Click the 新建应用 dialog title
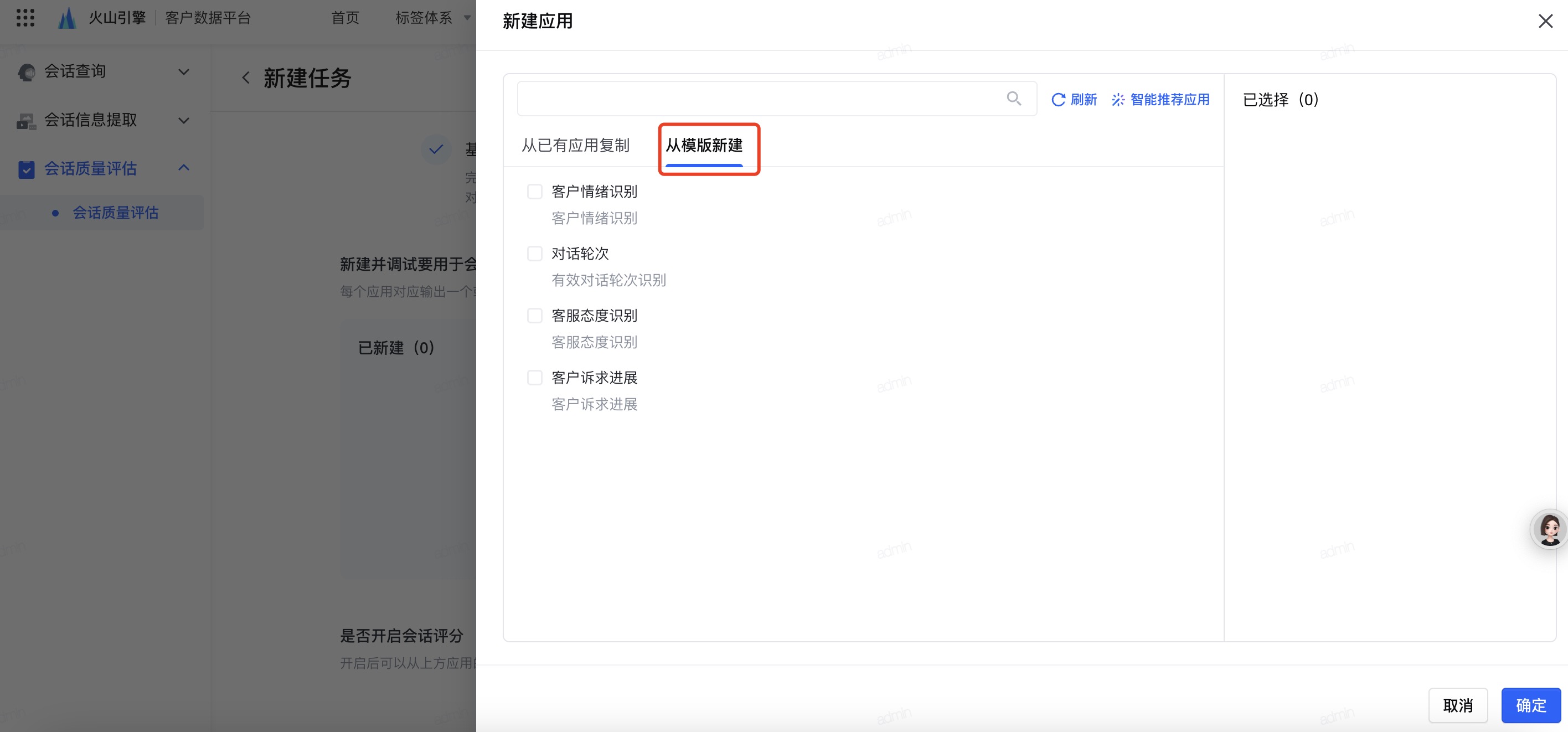 [x=538, y=21]
